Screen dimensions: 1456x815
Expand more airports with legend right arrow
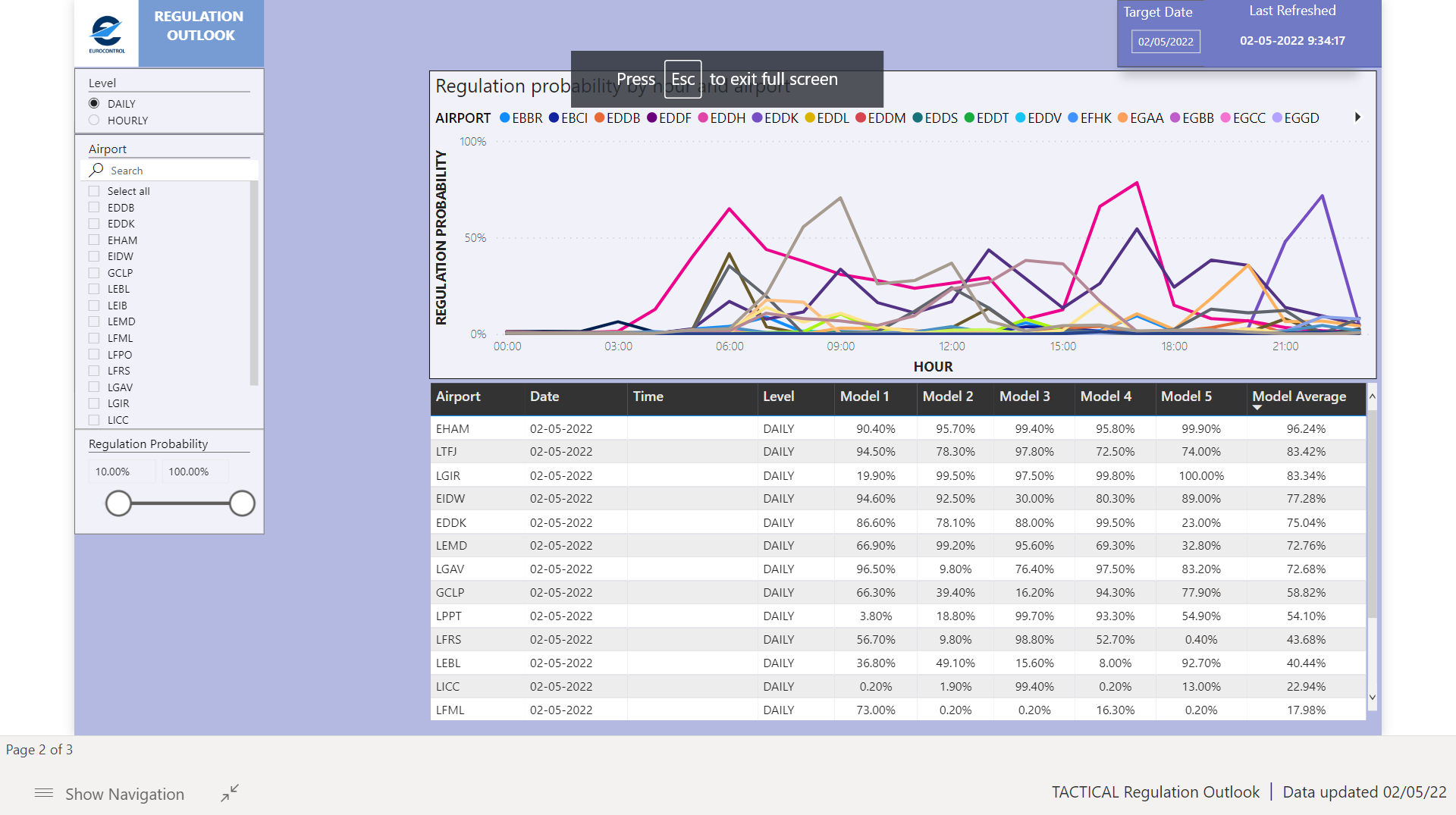click(1358, 118)
